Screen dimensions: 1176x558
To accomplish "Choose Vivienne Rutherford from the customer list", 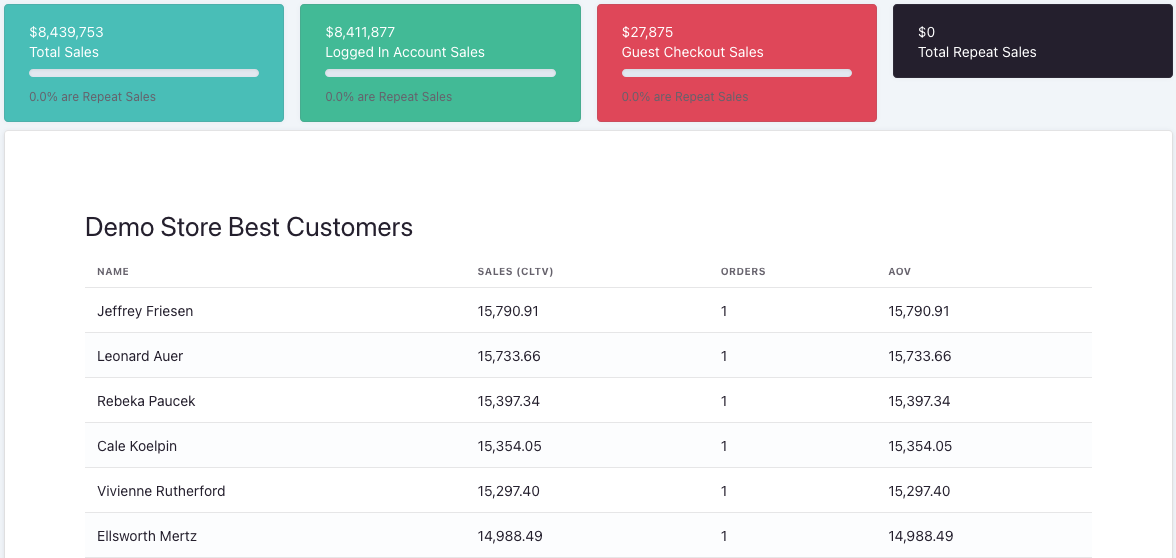I will tap(161, 491).
